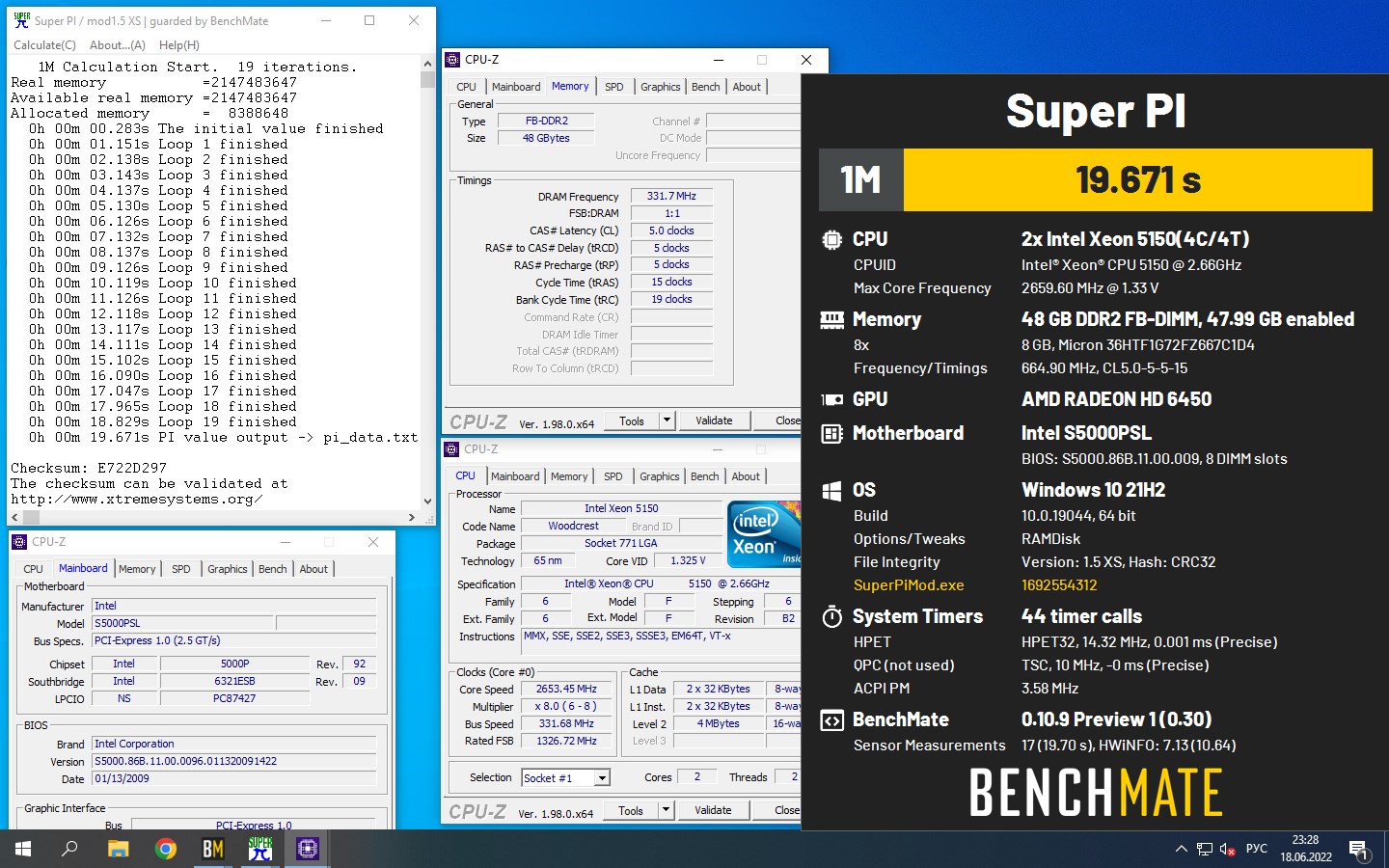Click Super PI scrollbar down arrow

pyautogui.click(x=428, y=502)
